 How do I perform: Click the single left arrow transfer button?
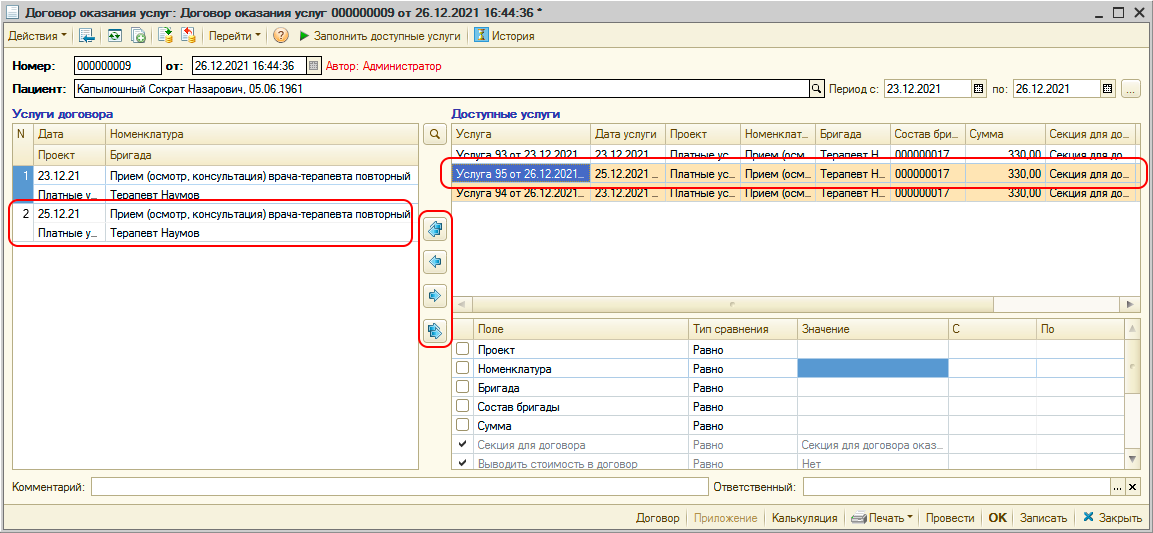[x=435, y=262]
